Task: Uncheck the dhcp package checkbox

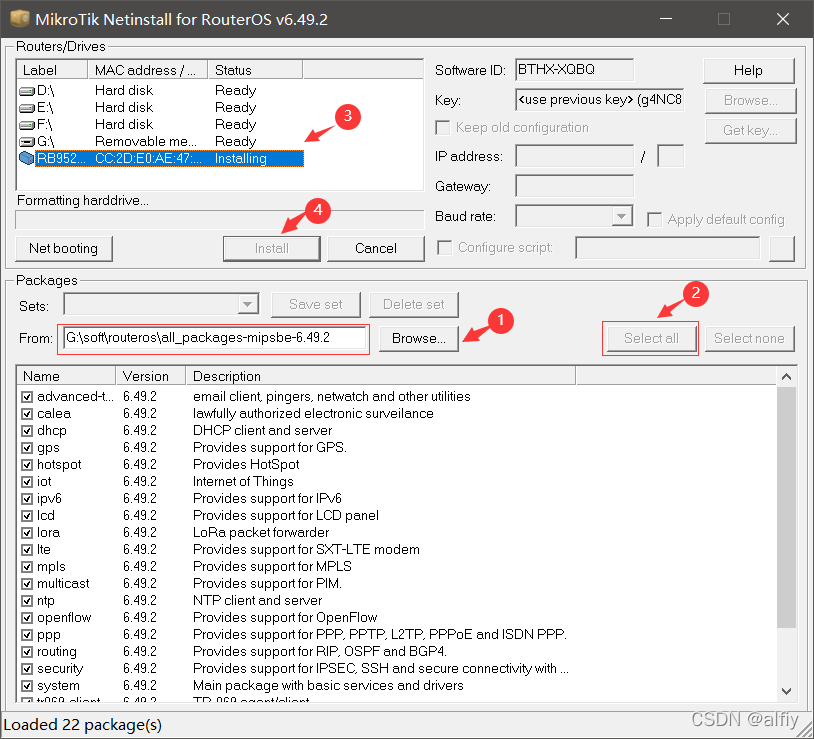Action: (x=27, y=431)
